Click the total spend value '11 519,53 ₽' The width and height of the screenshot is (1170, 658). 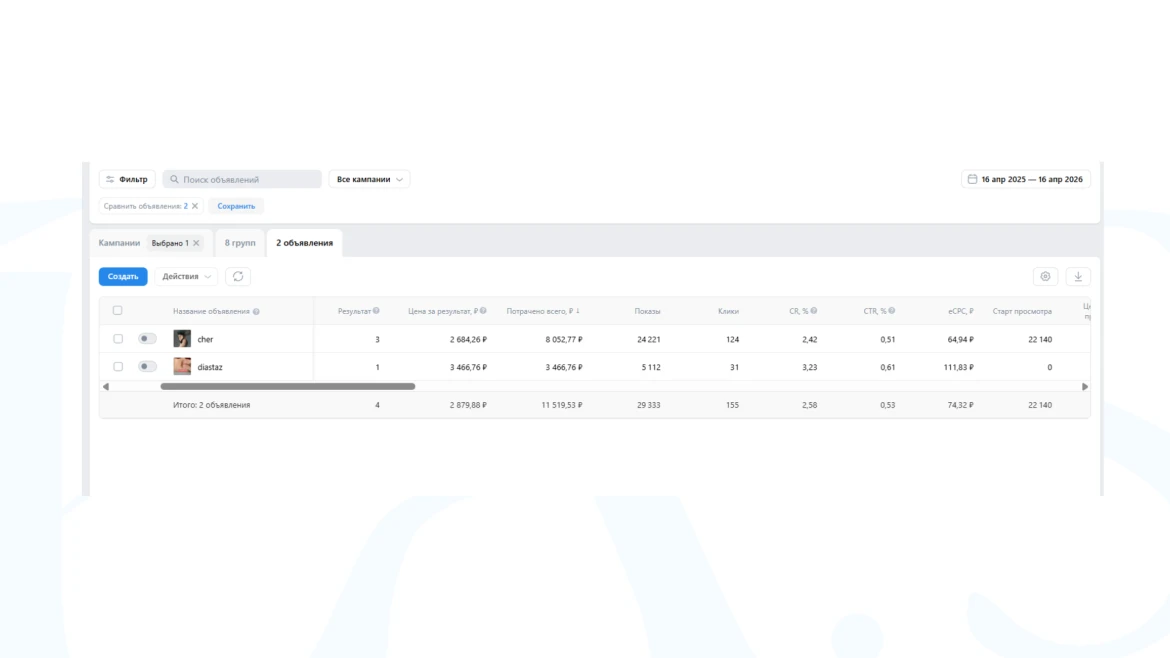(562, 405)
